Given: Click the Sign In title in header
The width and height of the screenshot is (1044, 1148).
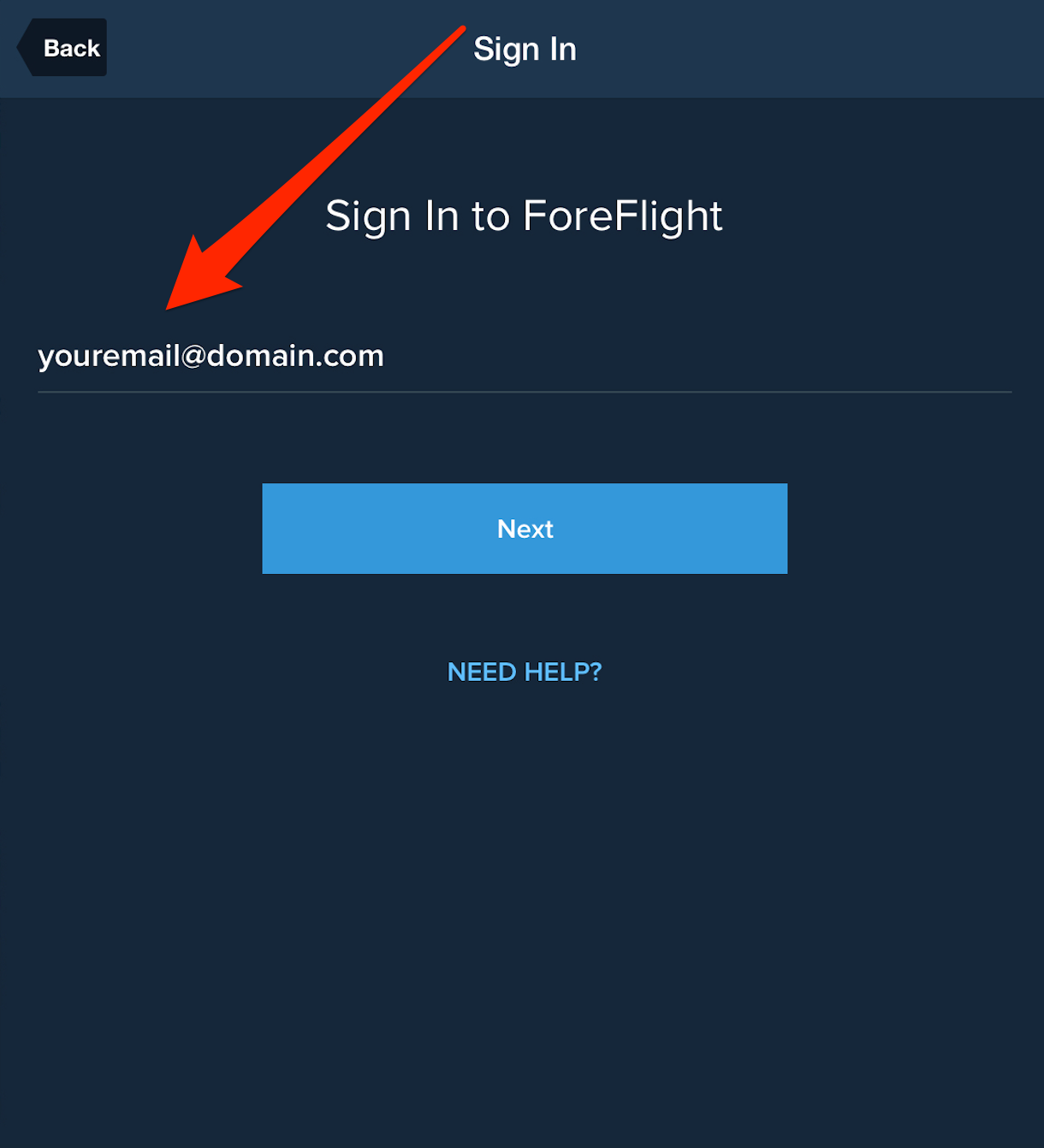Looking at the screenshot, I should 525,49.
